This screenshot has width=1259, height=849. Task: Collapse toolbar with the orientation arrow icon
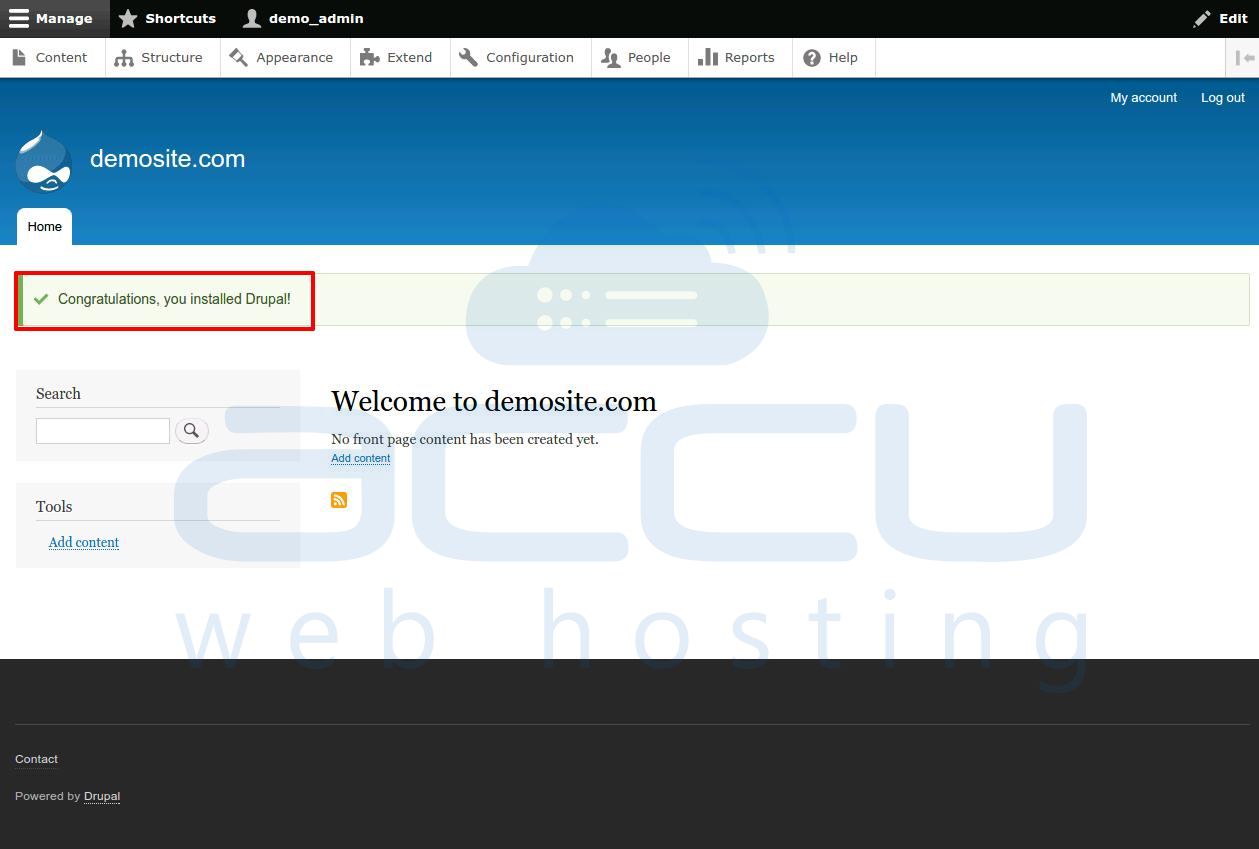1243,57
